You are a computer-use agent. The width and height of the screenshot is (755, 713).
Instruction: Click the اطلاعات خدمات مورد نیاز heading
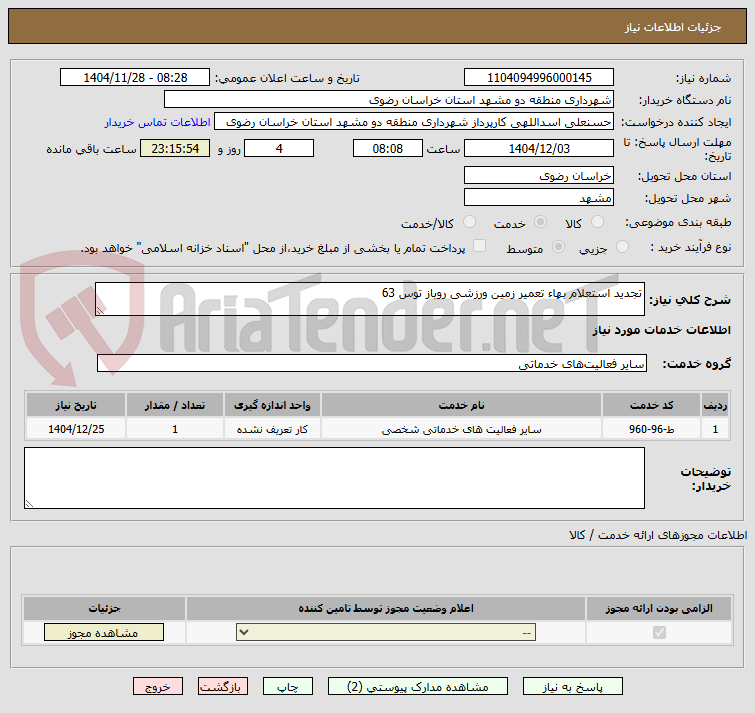click(661, 330)
